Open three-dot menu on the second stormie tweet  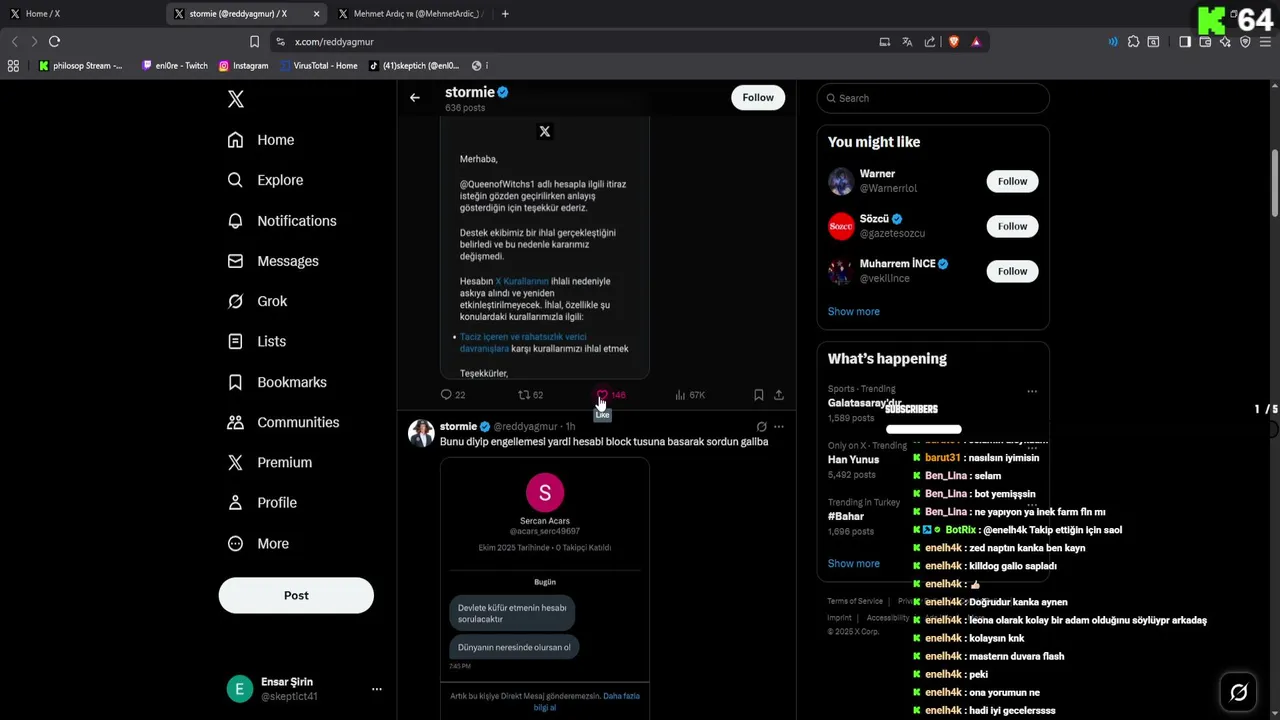pyautogui.click(x=779, y=427)
